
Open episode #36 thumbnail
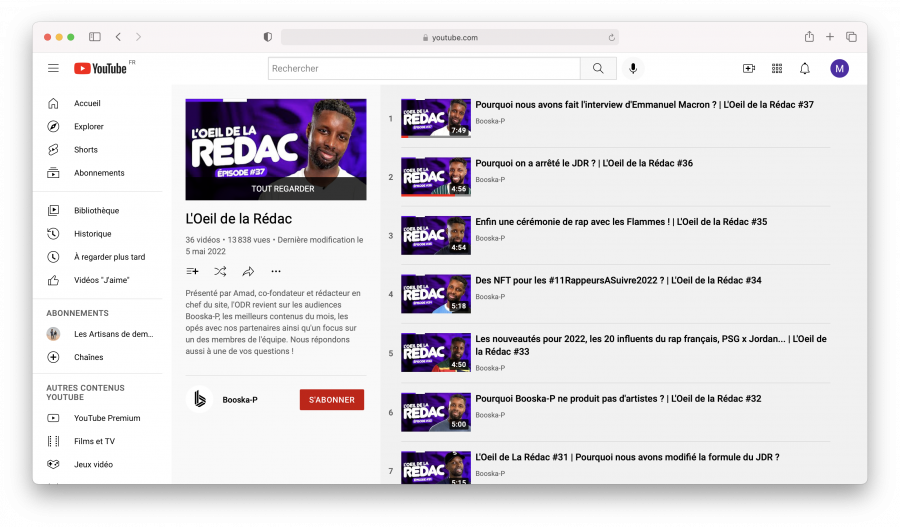(x=436, y=177)
